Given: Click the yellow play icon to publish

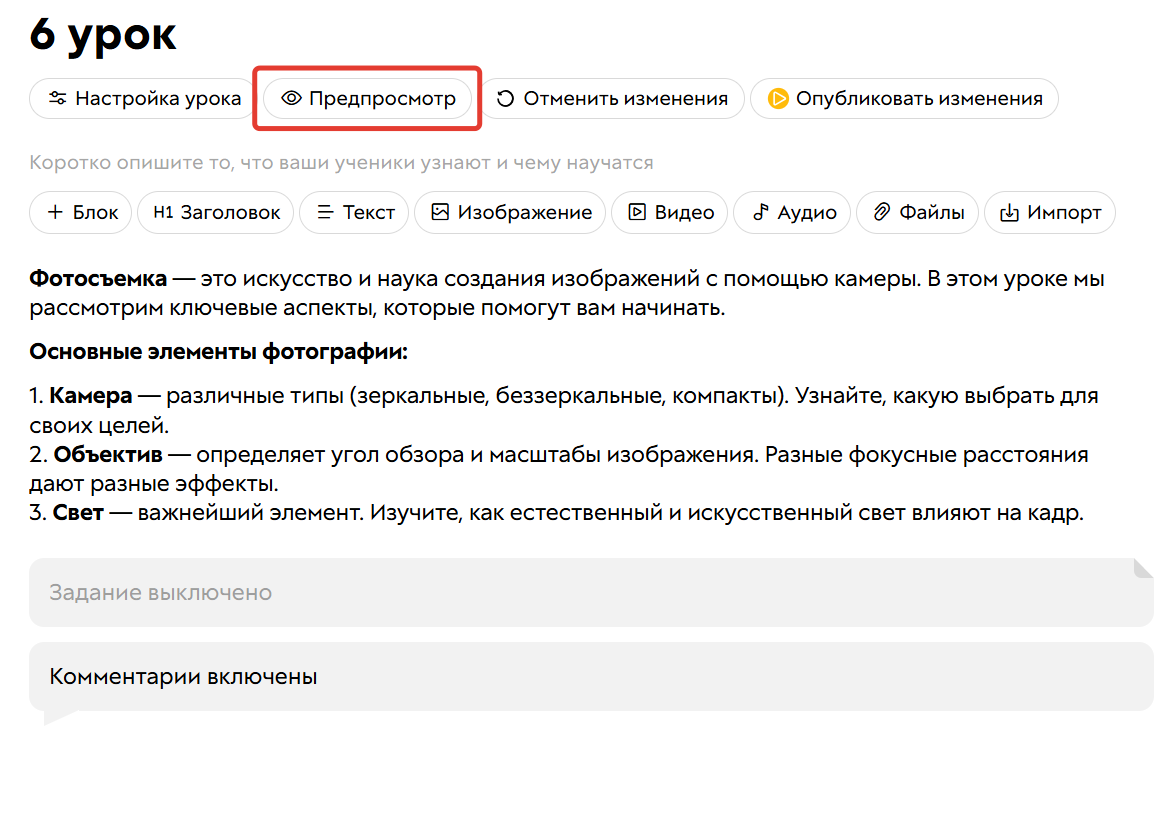Looking at the screenshot, I should (778, 99).
